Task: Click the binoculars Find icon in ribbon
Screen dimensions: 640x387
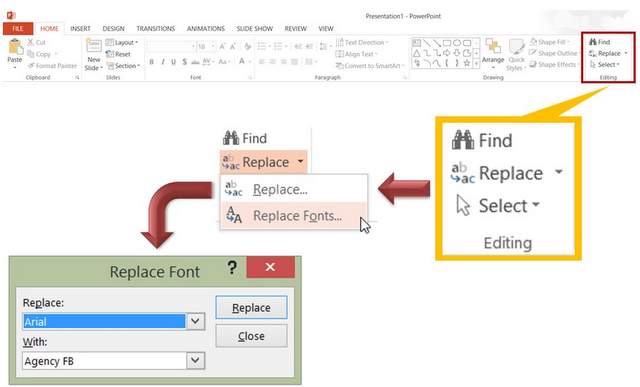Action: (593, 42)
